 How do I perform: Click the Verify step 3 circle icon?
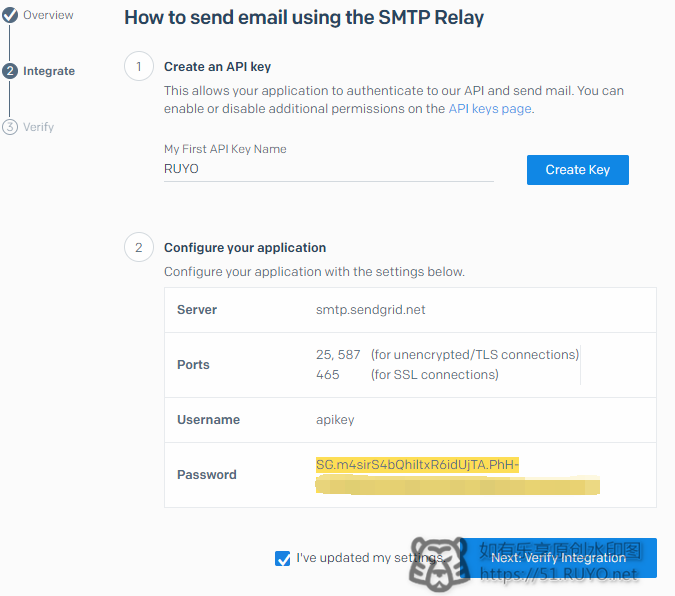pos(10,127)
